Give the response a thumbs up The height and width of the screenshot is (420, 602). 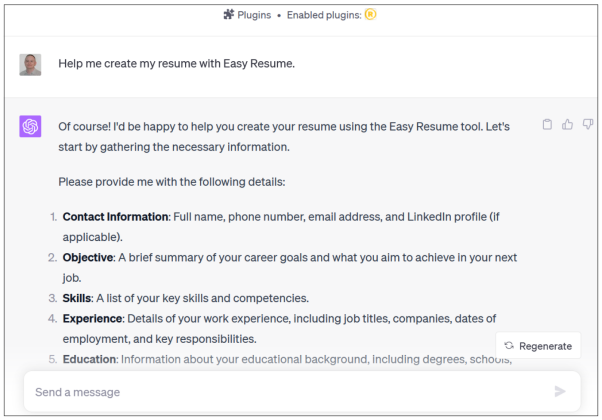(568, 125)
